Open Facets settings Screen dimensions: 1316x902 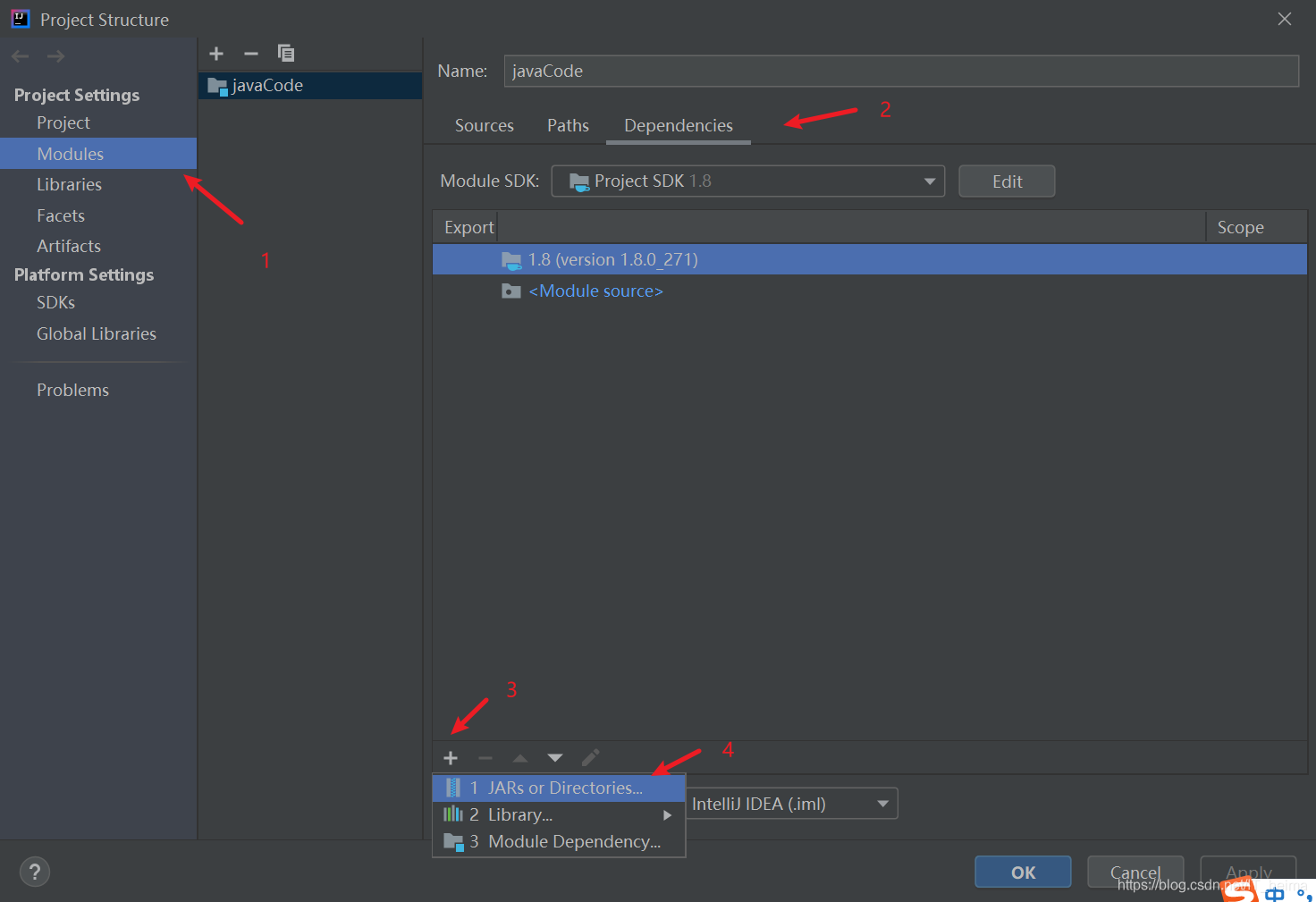click(x=61, y=215)
